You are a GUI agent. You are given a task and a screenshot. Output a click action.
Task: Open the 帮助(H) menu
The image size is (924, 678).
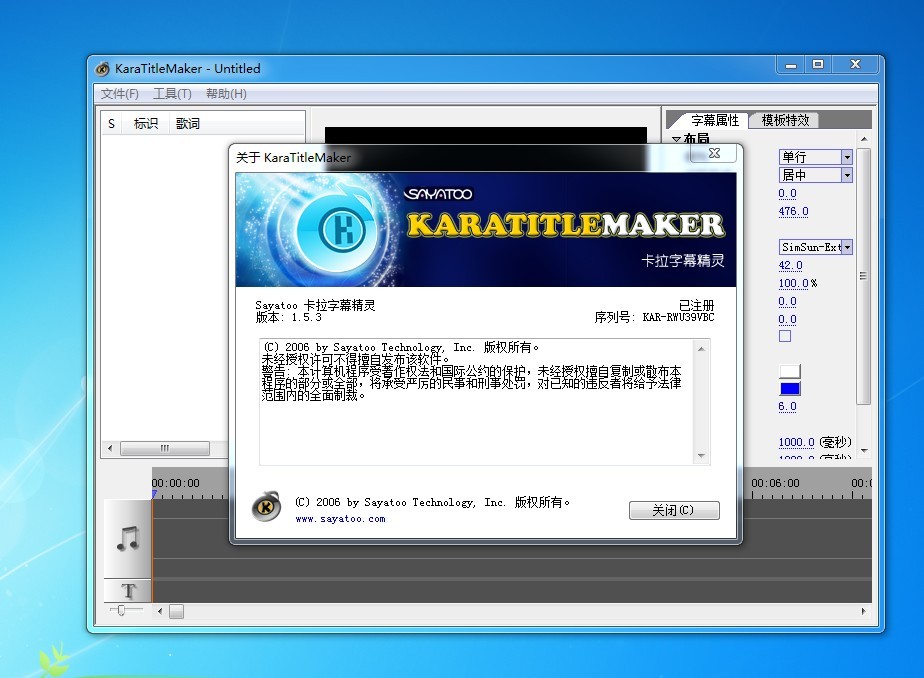226,94
